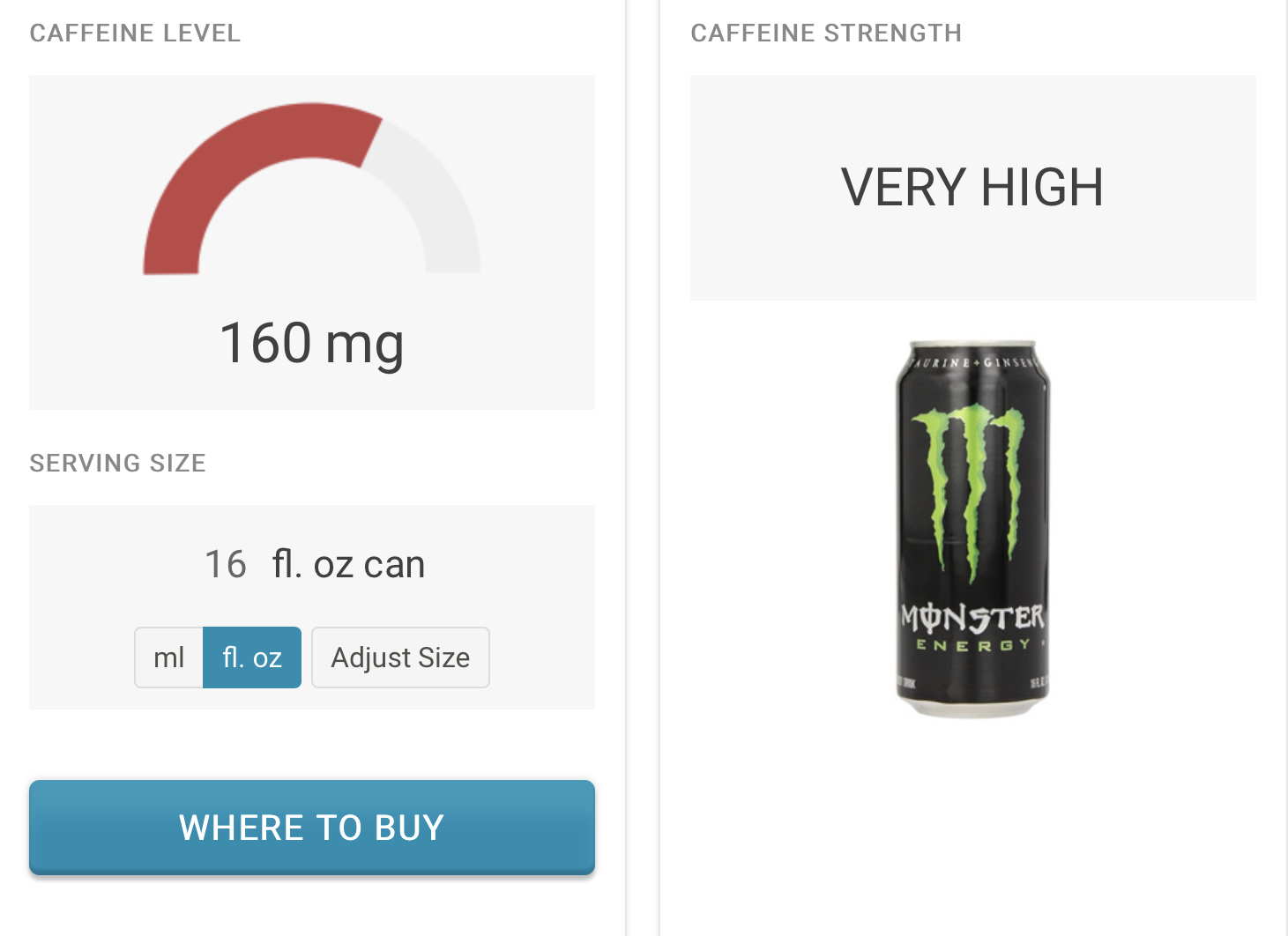
Task: Click empty space left of the ml button
Action: pyautogui.click(x=81, y=657)
